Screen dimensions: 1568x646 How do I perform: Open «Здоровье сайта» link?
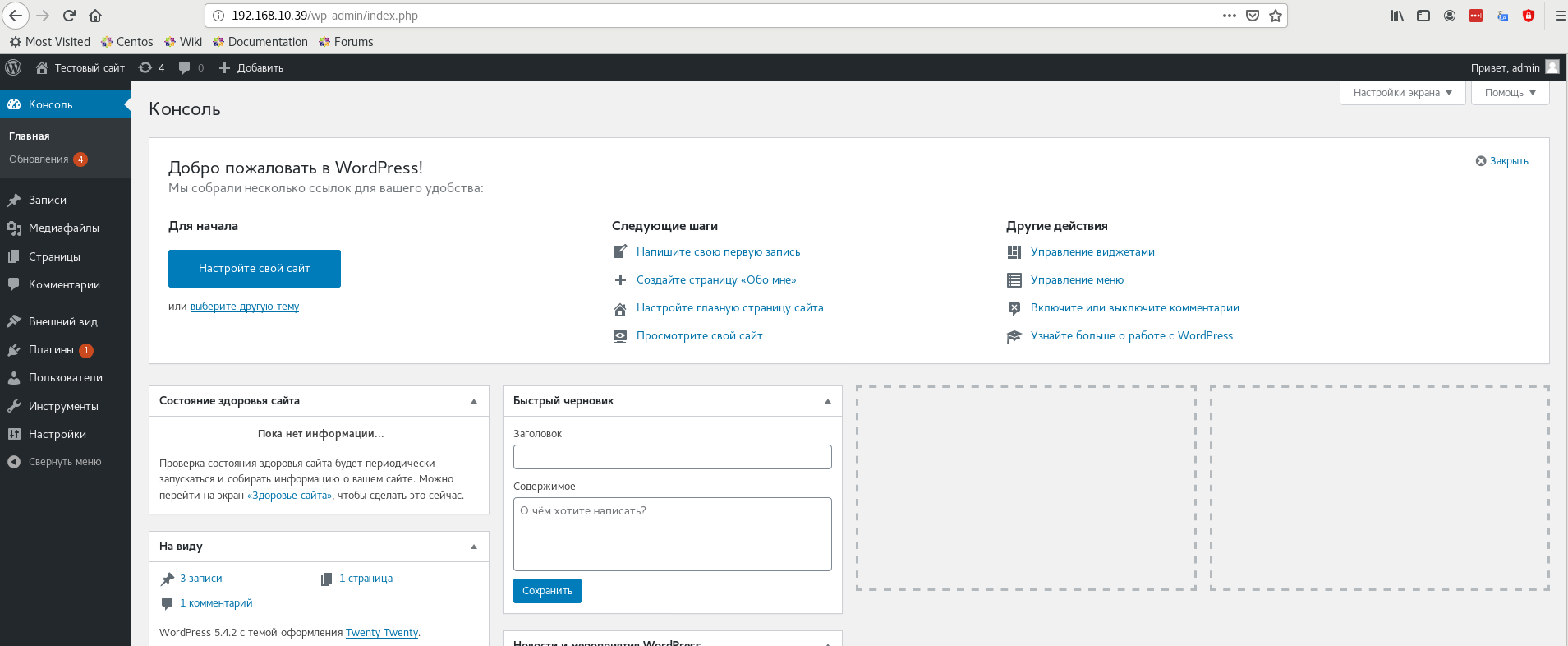pyautogui.click(x=290, y=496)
